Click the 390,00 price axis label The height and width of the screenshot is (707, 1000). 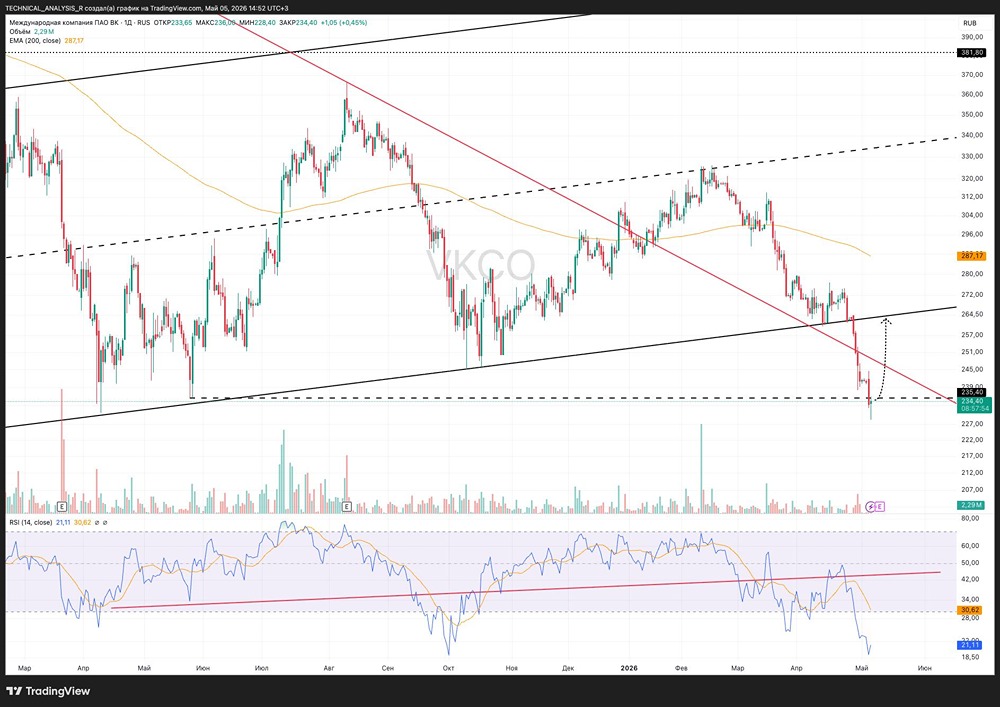(972, 37)
